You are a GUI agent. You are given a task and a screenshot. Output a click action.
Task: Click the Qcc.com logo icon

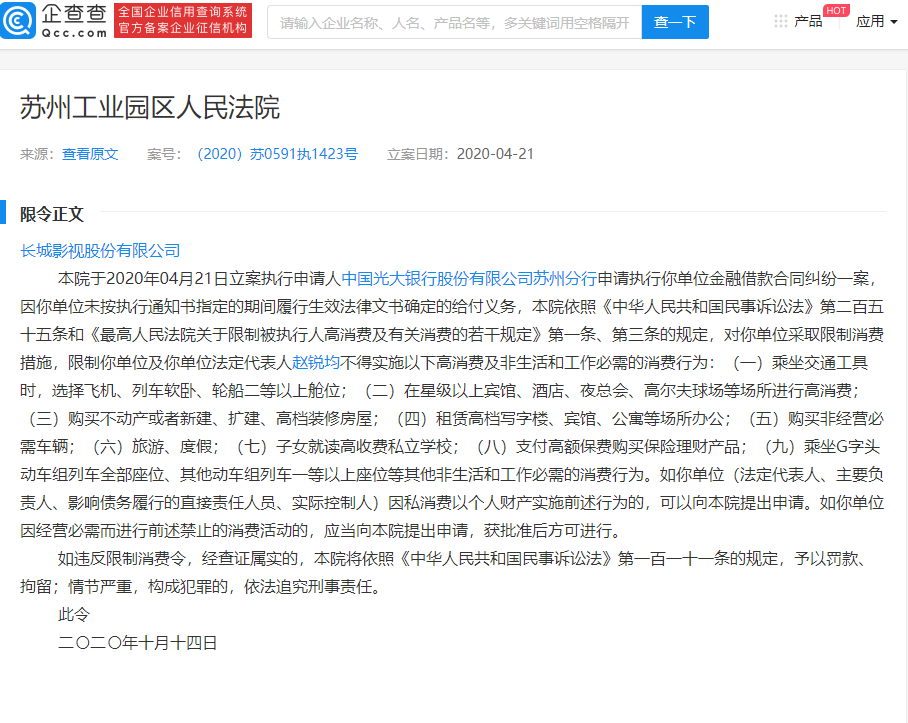click(x=18, y=21)
